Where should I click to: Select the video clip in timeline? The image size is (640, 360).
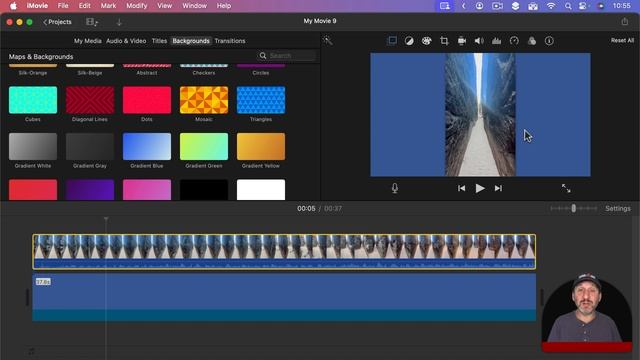point(284,252)
